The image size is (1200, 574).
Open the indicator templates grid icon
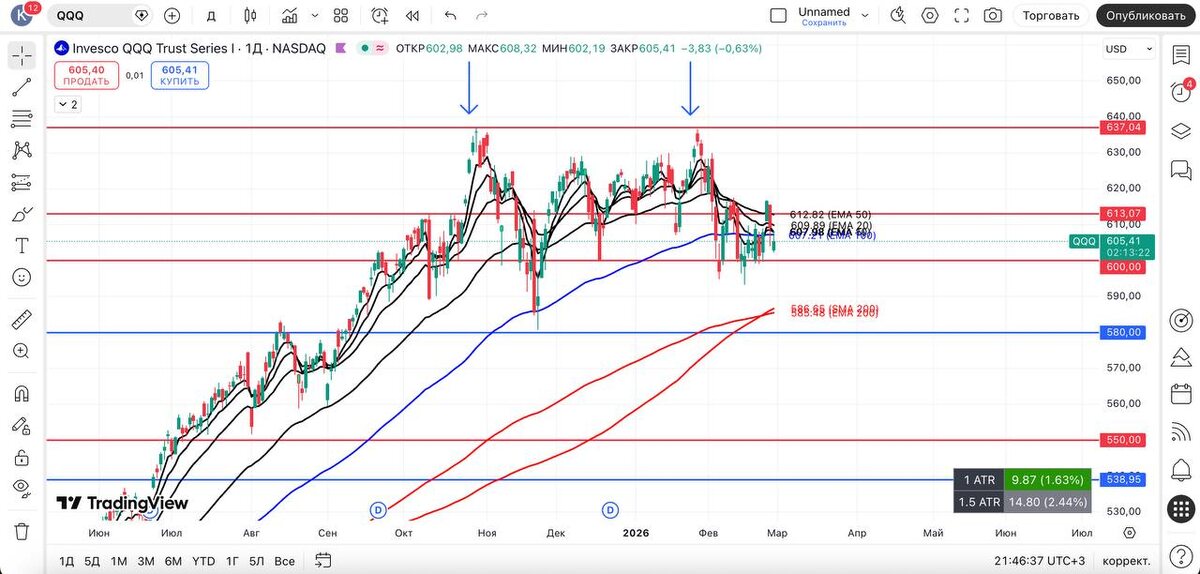[x=341, y=16]
